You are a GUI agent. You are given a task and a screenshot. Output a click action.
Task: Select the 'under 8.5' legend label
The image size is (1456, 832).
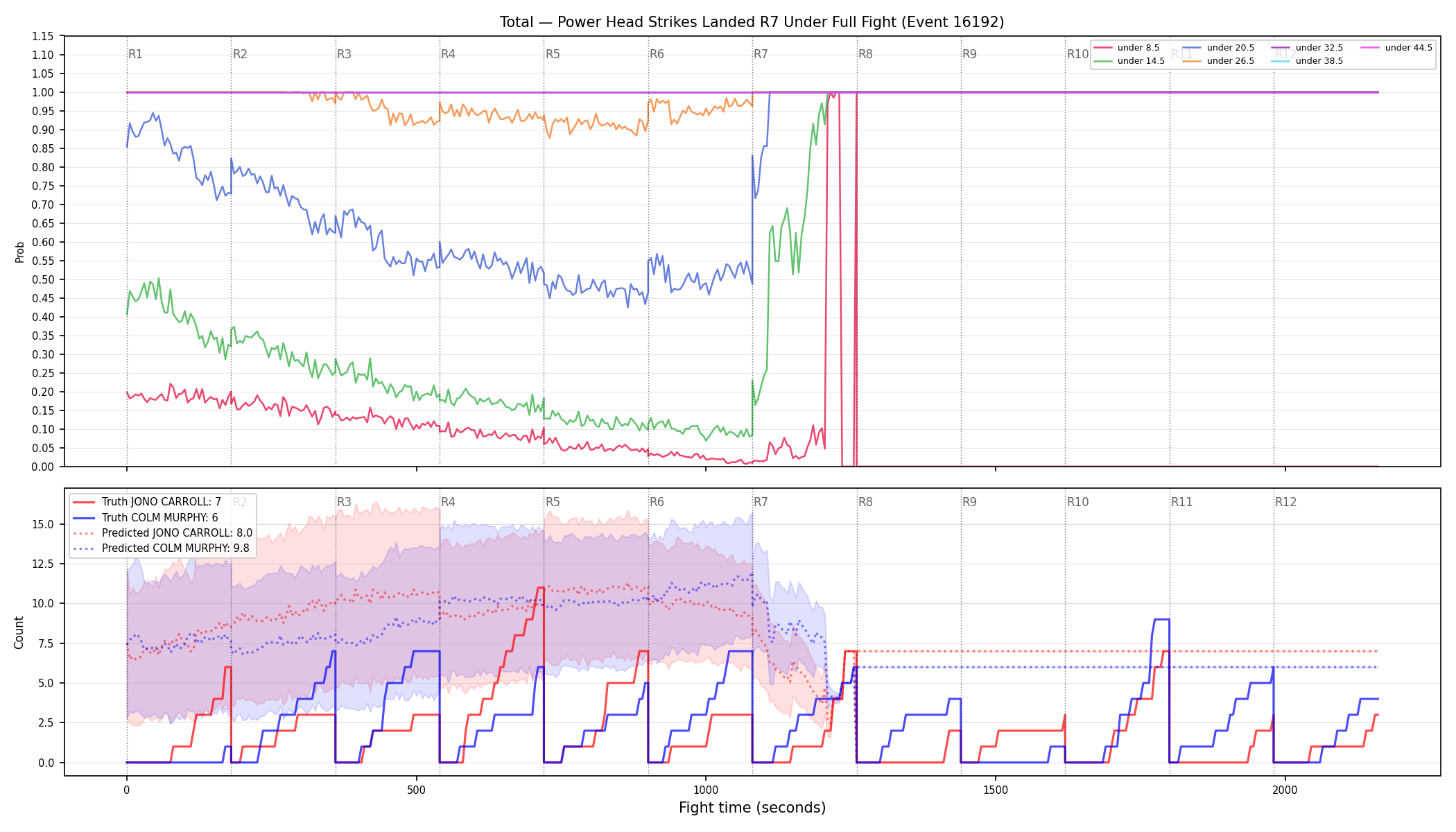pos(1138,48)
